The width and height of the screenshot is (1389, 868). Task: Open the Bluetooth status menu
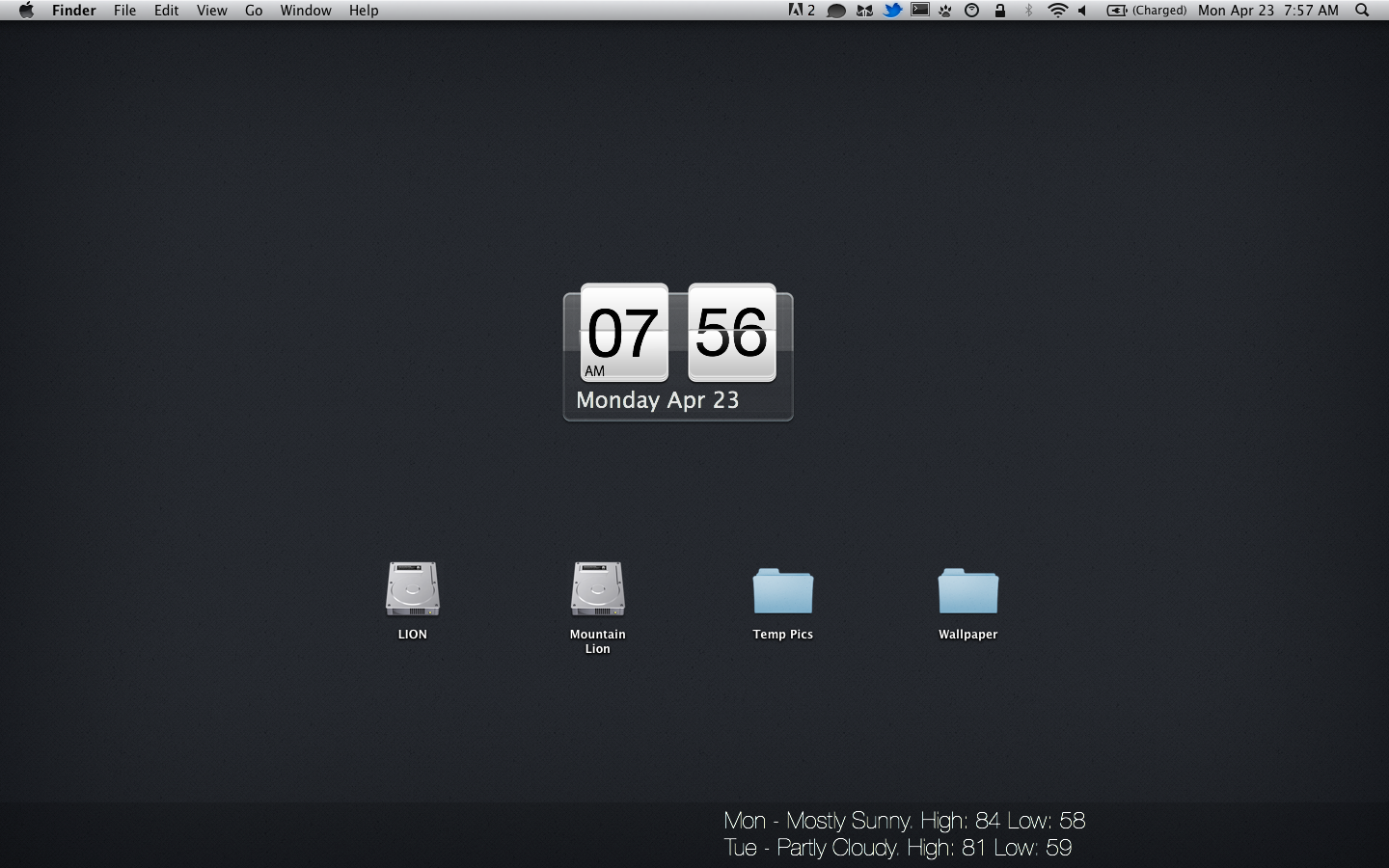click(x=1028, y=11)
